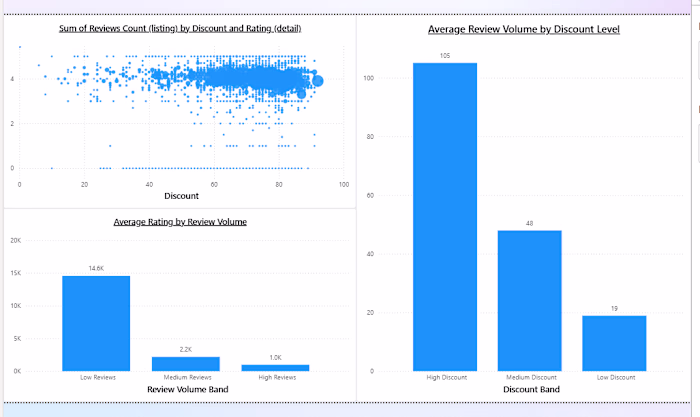Select the Low Discount bar
Screen dimensions: 700x417
click(614, 343)
